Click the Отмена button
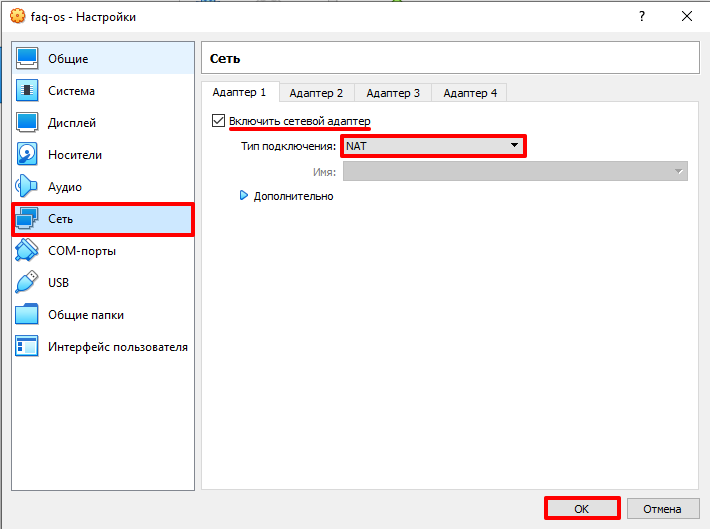Image resolution: width=710 pixels, height=529 pixels. click(x=662, y=509)
